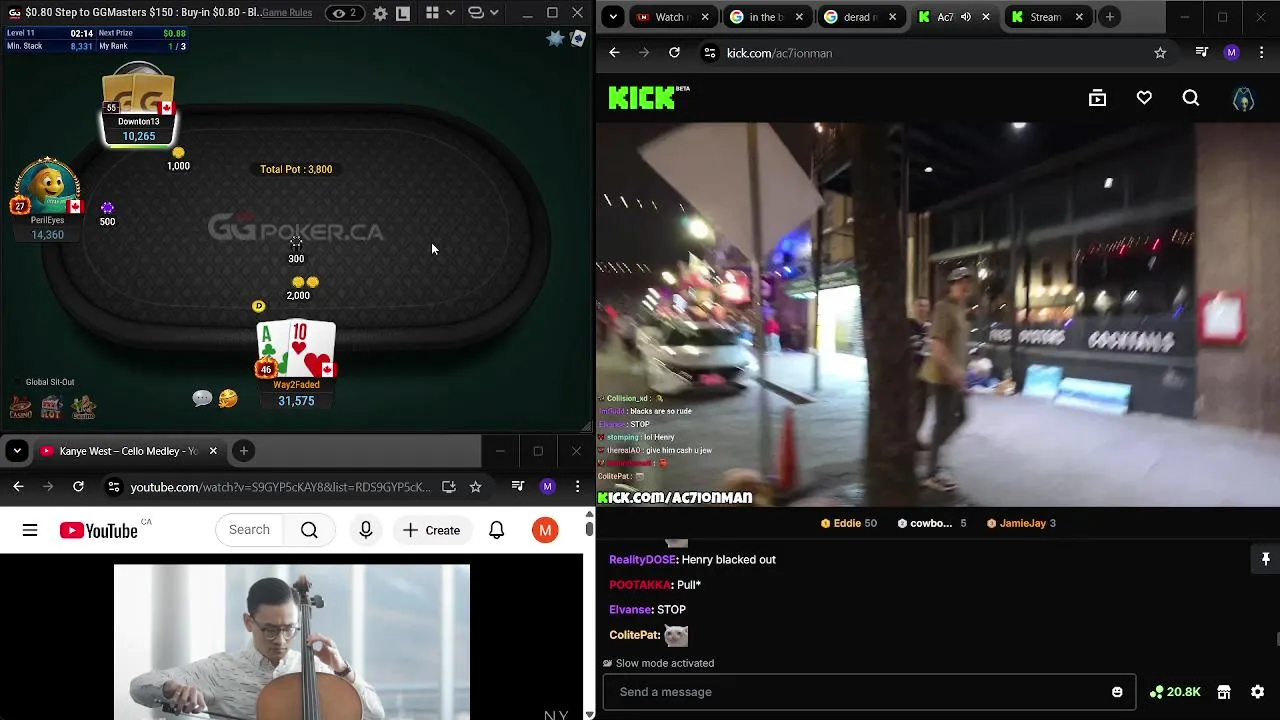Switch to the 'derad' Google tab

click(x=859, y=17)
